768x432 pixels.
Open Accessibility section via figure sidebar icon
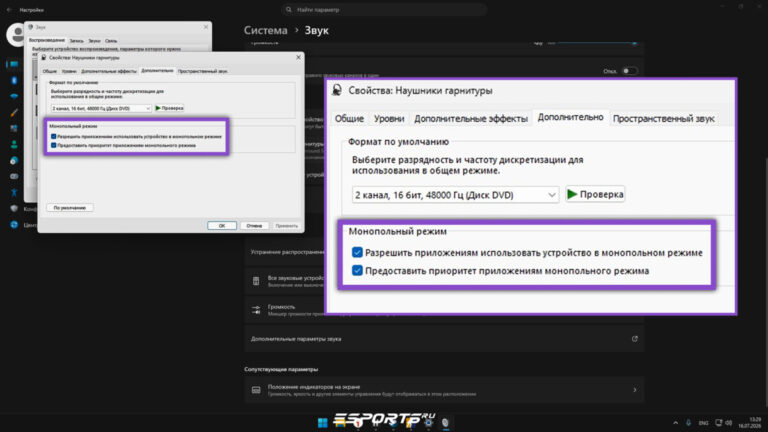(x=14, y=192)
